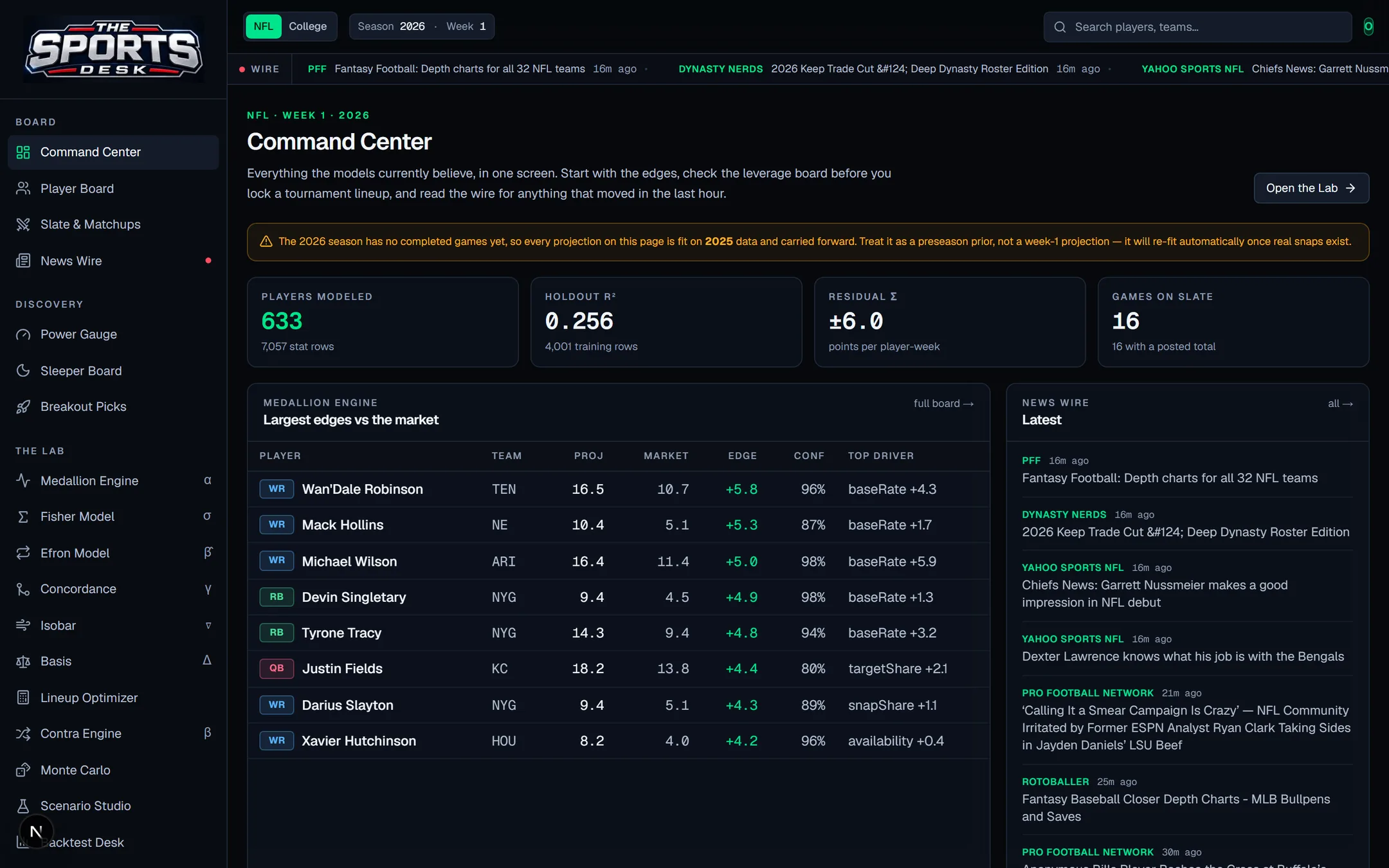Select the Wan'Dale Robinson row

click(619, 489)
